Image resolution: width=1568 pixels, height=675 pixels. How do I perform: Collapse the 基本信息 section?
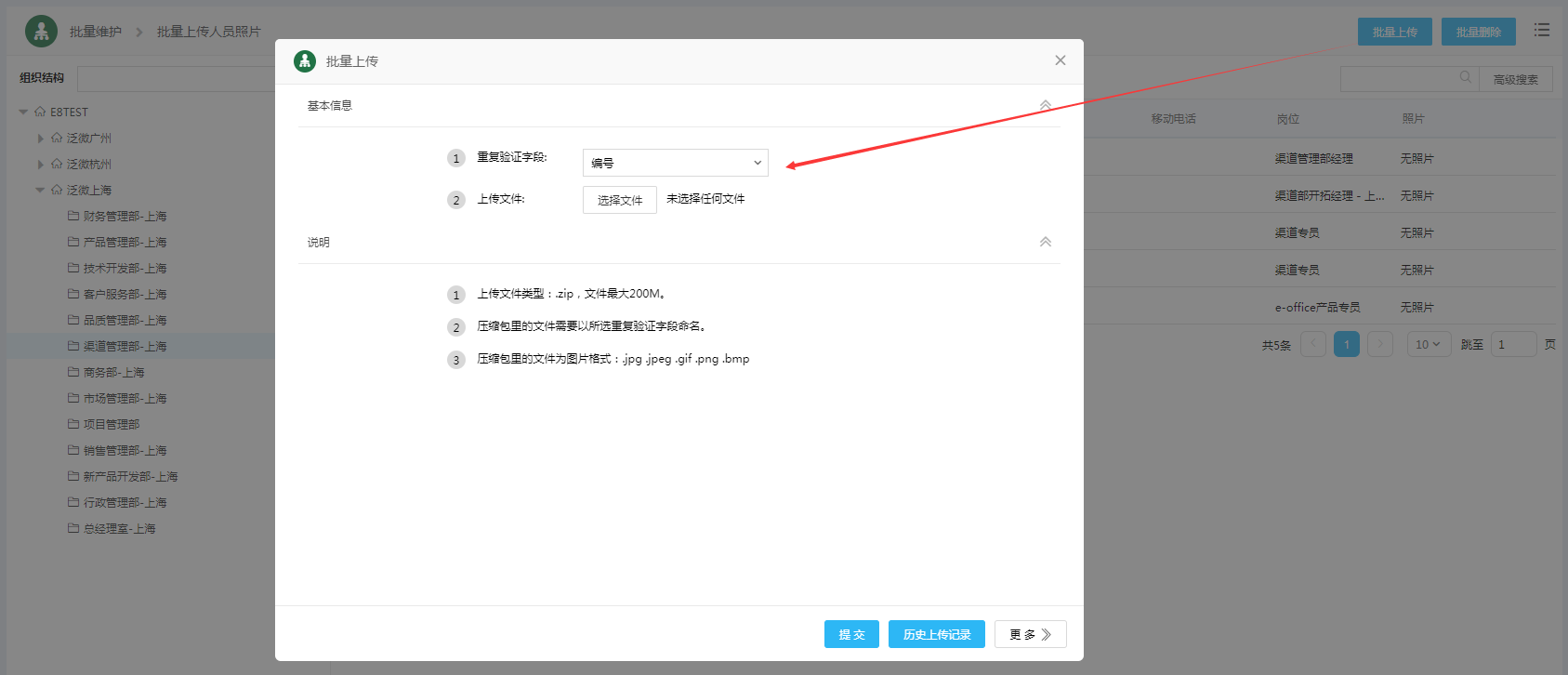pyautogui.click(x=1045, y=106)
